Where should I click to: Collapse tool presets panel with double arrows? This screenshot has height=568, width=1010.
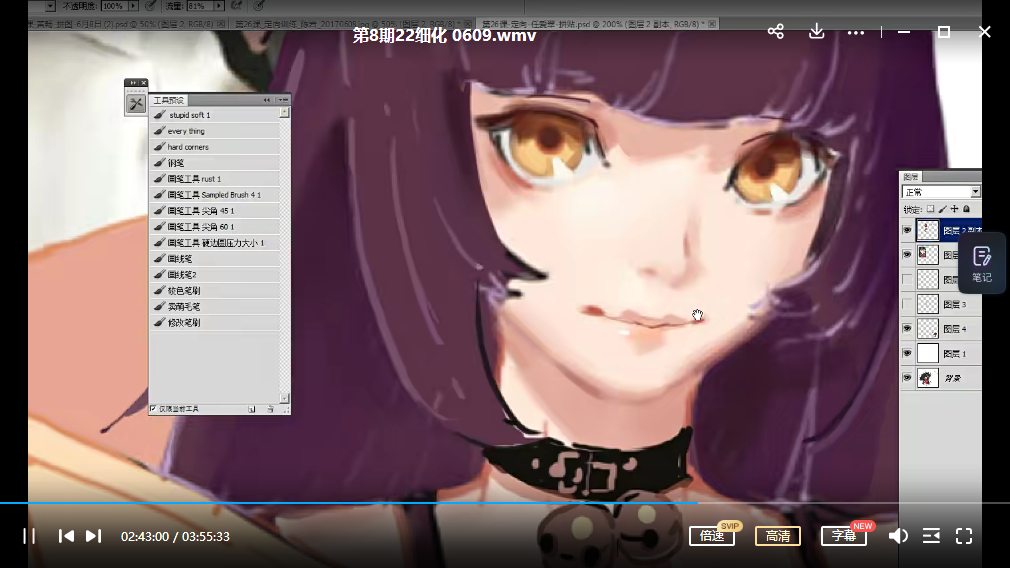(x=267, y=100)
